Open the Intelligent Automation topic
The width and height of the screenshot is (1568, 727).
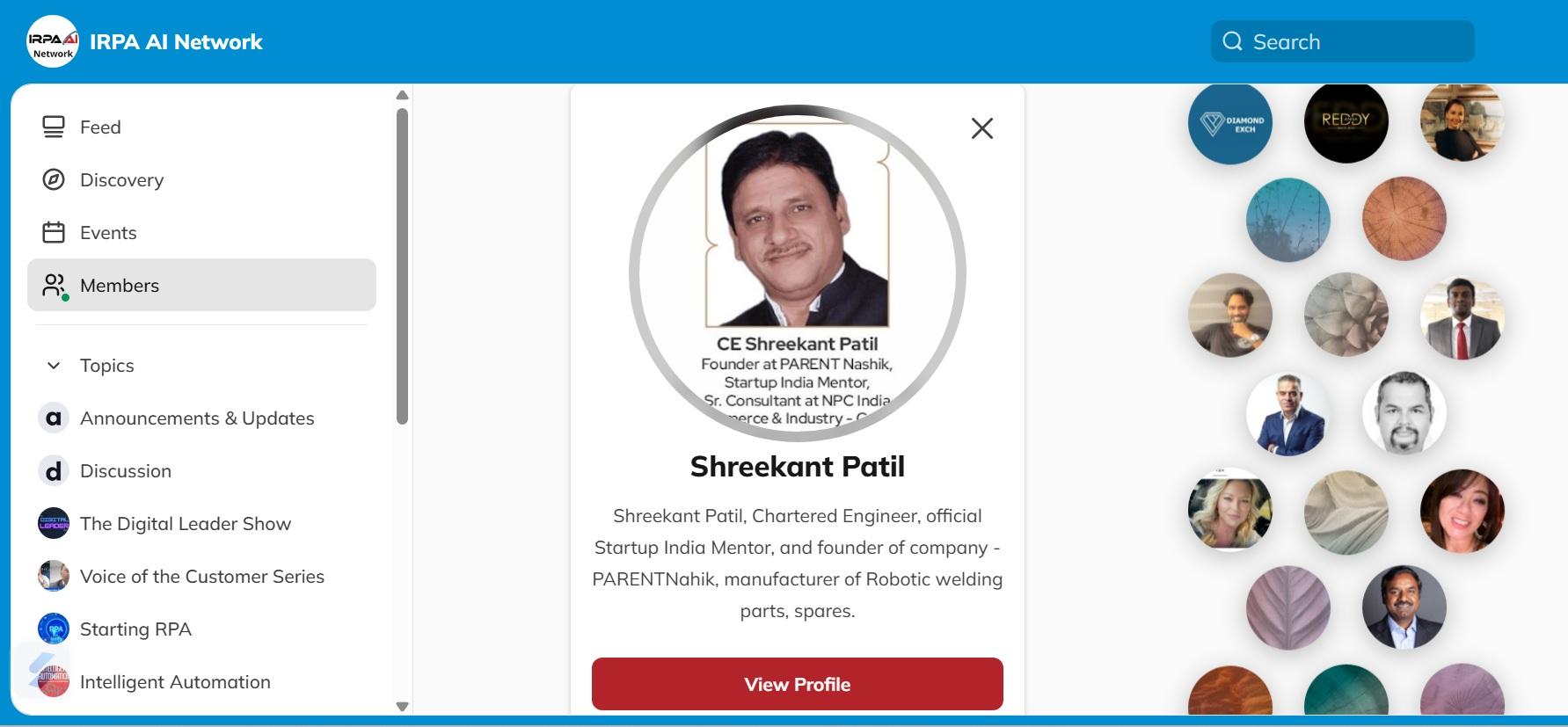(175, 682)
